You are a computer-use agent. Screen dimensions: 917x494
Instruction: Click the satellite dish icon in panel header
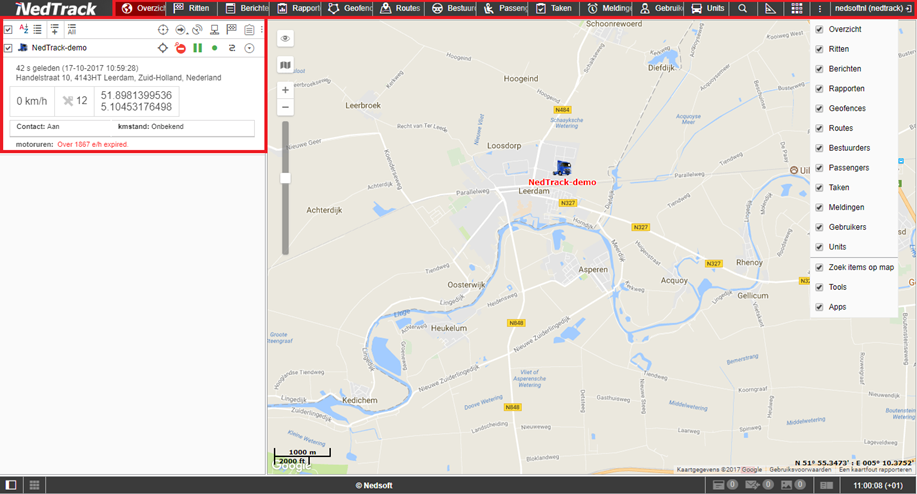(x=198, y=30)
